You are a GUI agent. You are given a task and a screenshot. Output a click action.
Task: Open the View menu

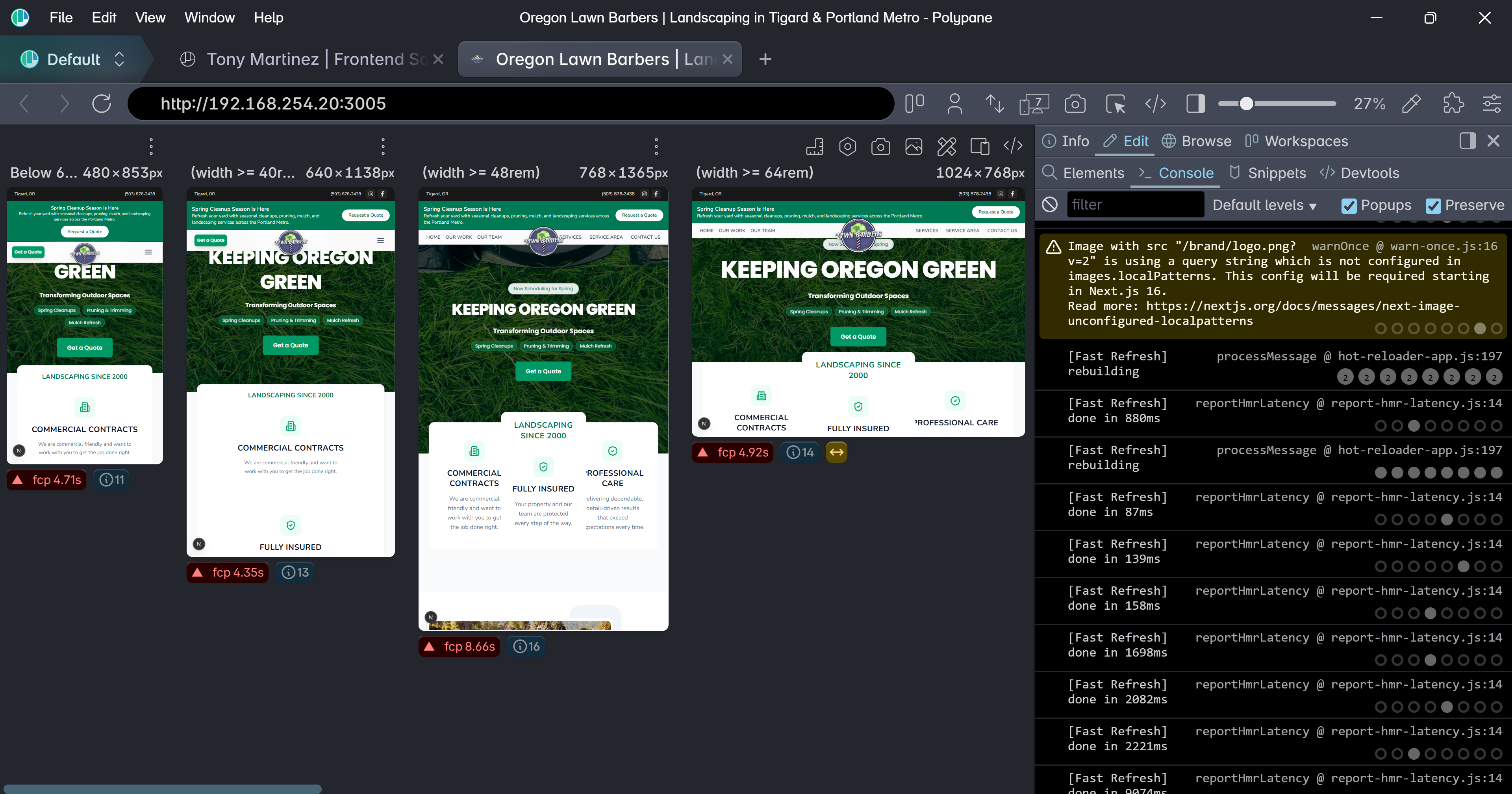pyautogui.click(x=150, y=18)
